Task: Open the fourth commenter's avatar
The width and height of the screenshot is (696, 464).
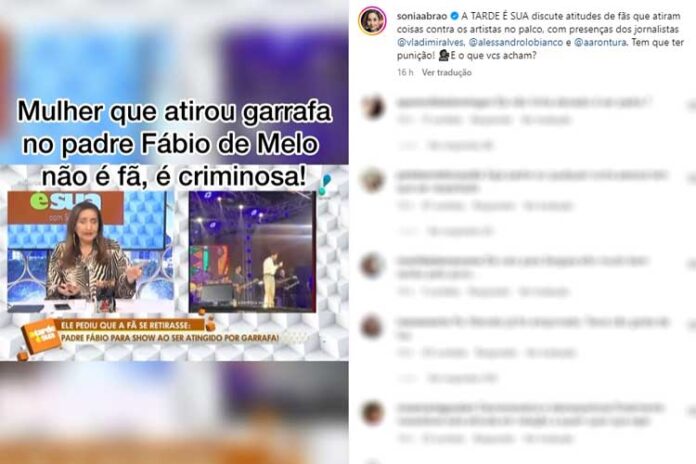Action: 373,327
